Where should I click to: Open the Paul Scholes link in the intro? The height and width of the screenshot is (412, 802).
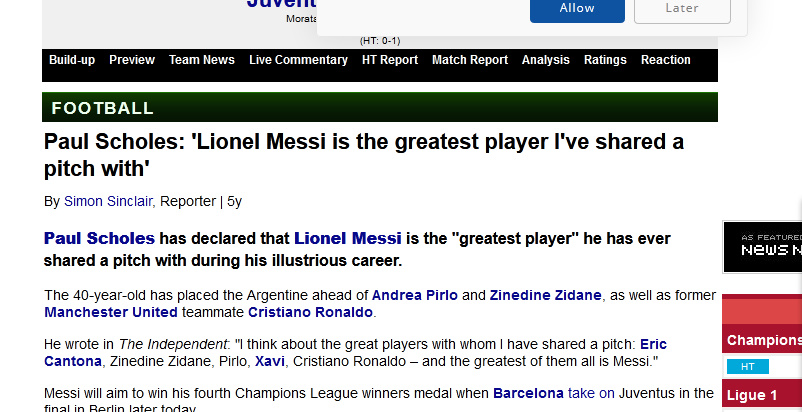pyautogui.click(x=99, y=238)
